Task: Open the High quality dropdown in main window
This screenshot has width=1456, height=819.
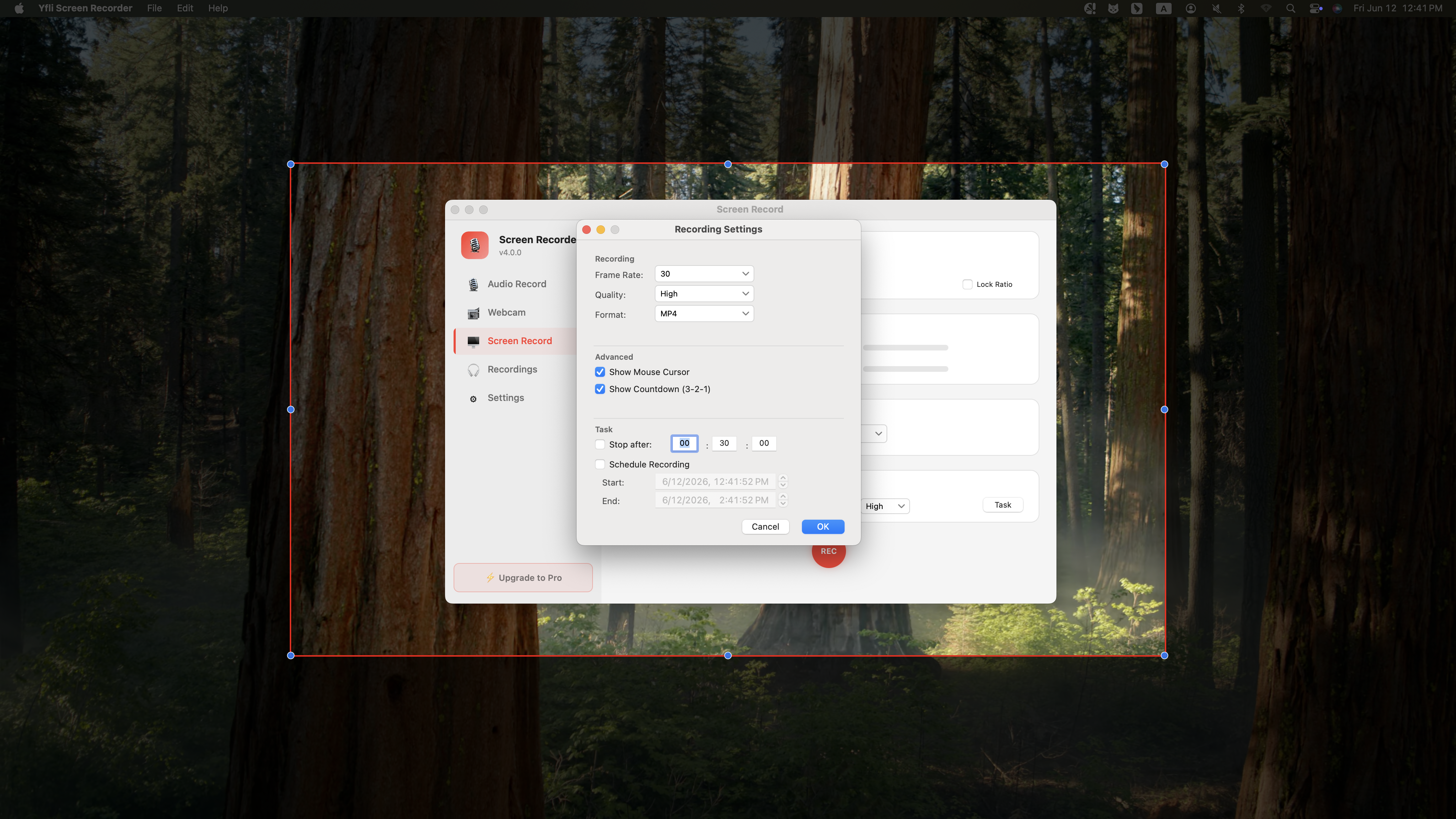Action: [x=884, y=507]
